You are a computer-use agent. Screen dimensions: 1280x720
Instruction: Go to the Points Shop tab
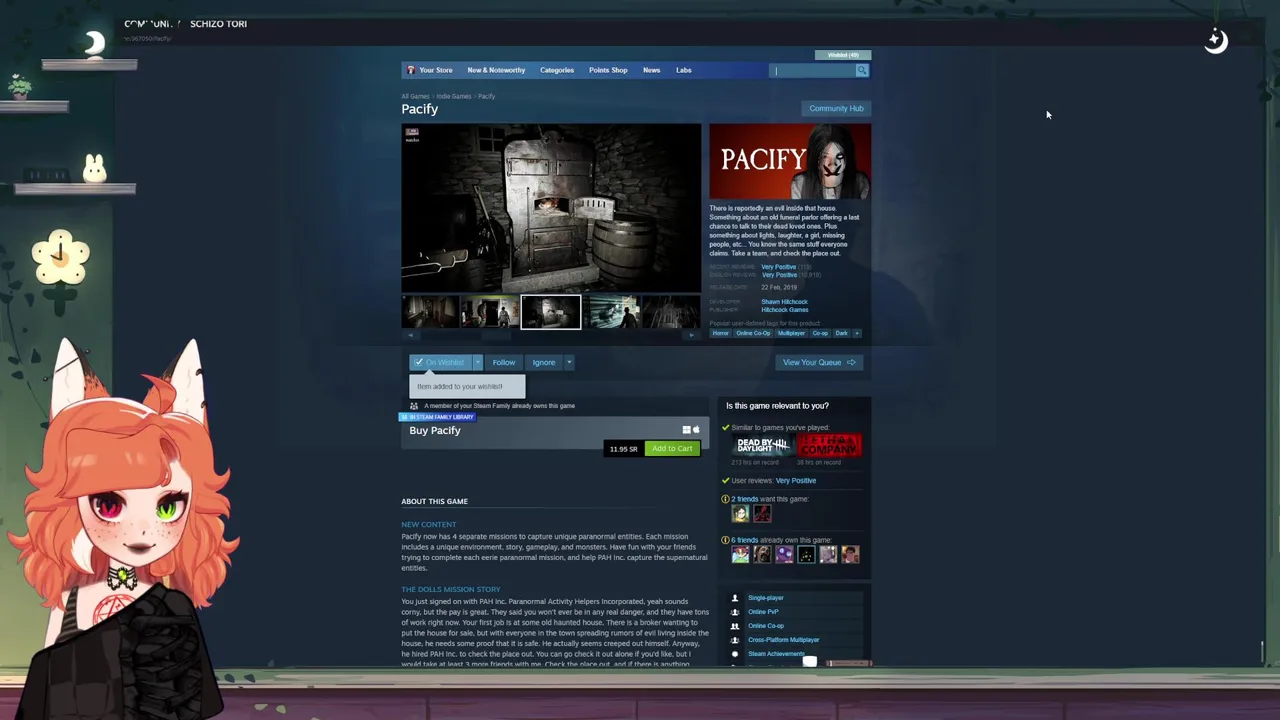(x=608, y=70)
